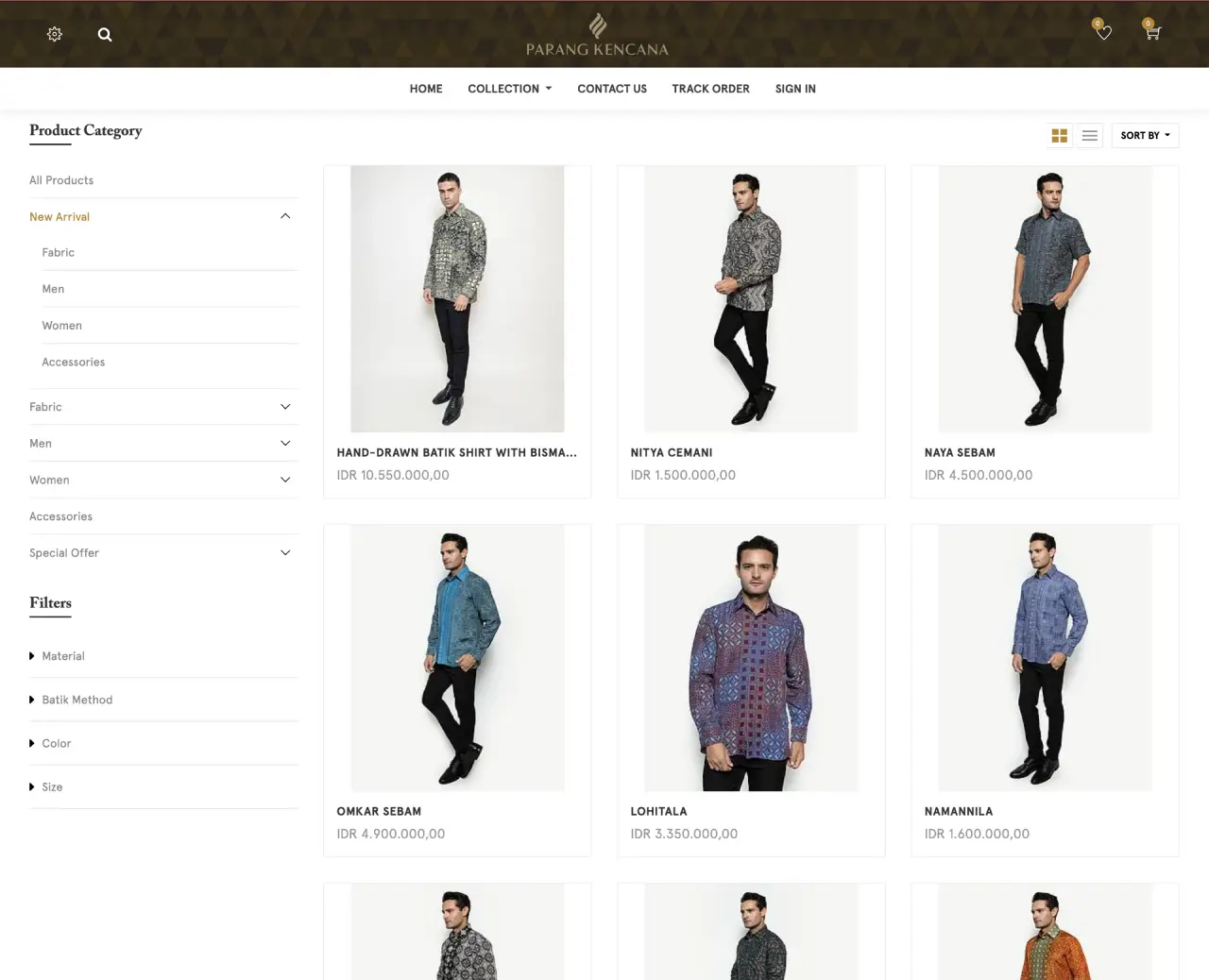Choose Men under New Arrival

(x=53, y=289)
